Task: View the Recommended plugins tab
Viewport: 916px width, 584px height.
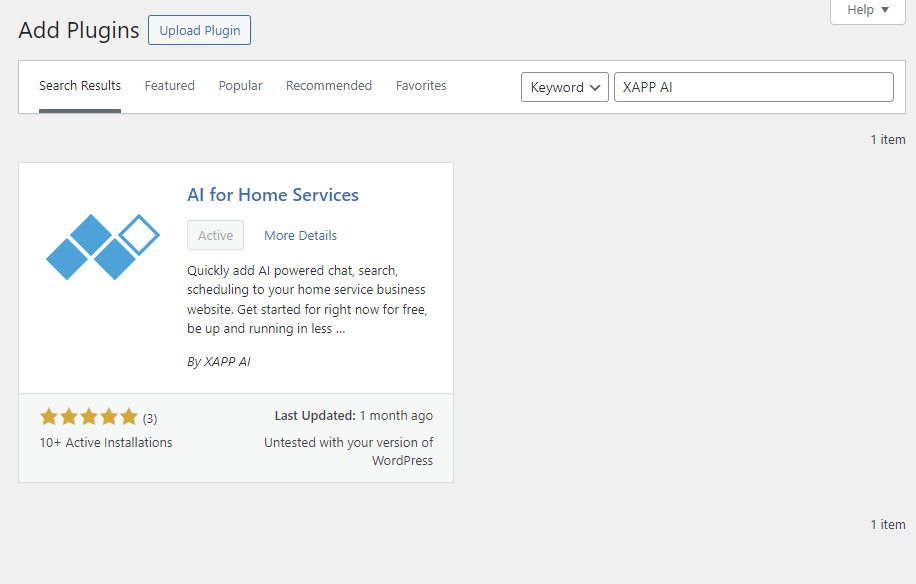Action: (x=329, y=86)
